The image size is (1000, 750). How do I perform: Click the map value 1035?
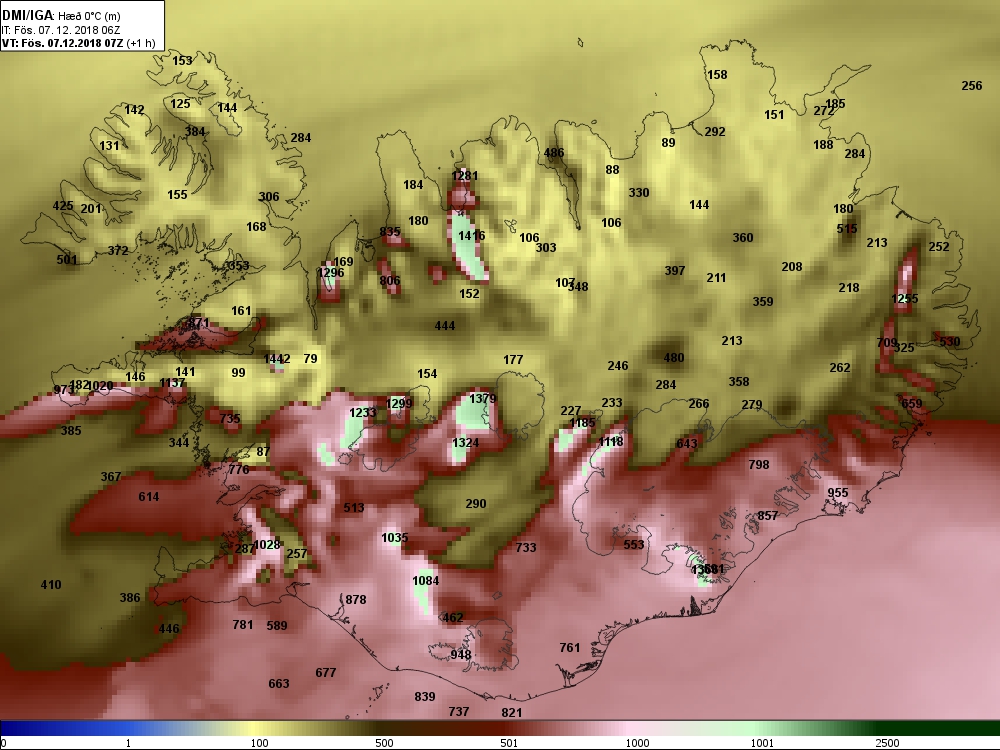coord(395,538)
